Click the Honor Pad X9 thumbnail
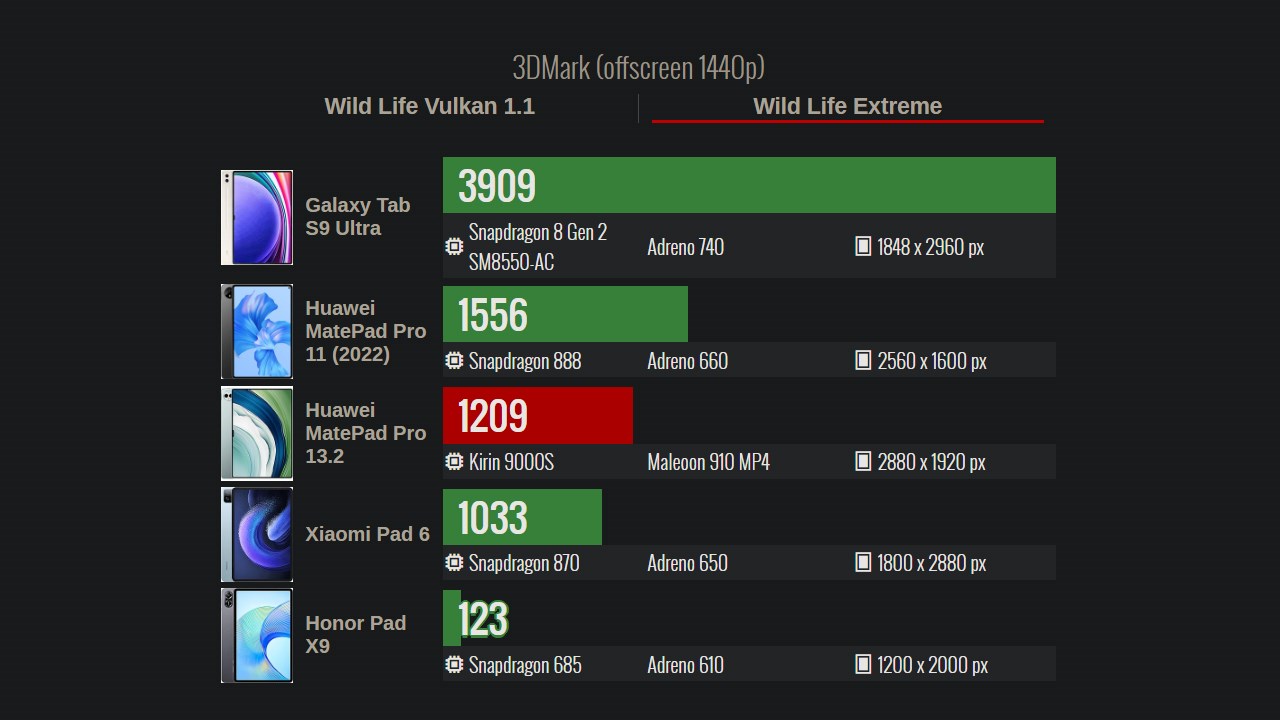 point(257,635)
